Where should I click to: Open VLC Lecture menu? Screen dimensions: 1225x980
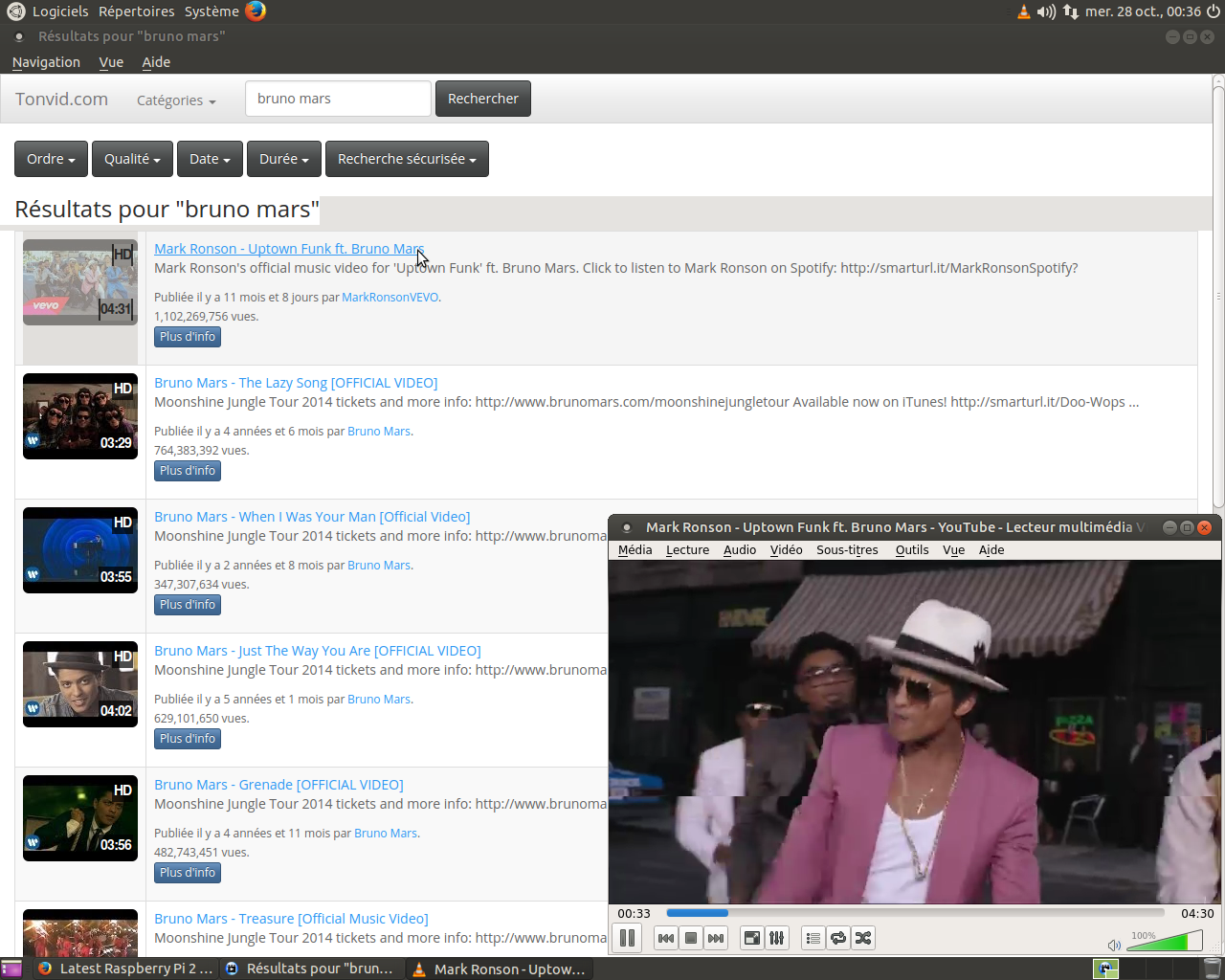click(687, 549)
